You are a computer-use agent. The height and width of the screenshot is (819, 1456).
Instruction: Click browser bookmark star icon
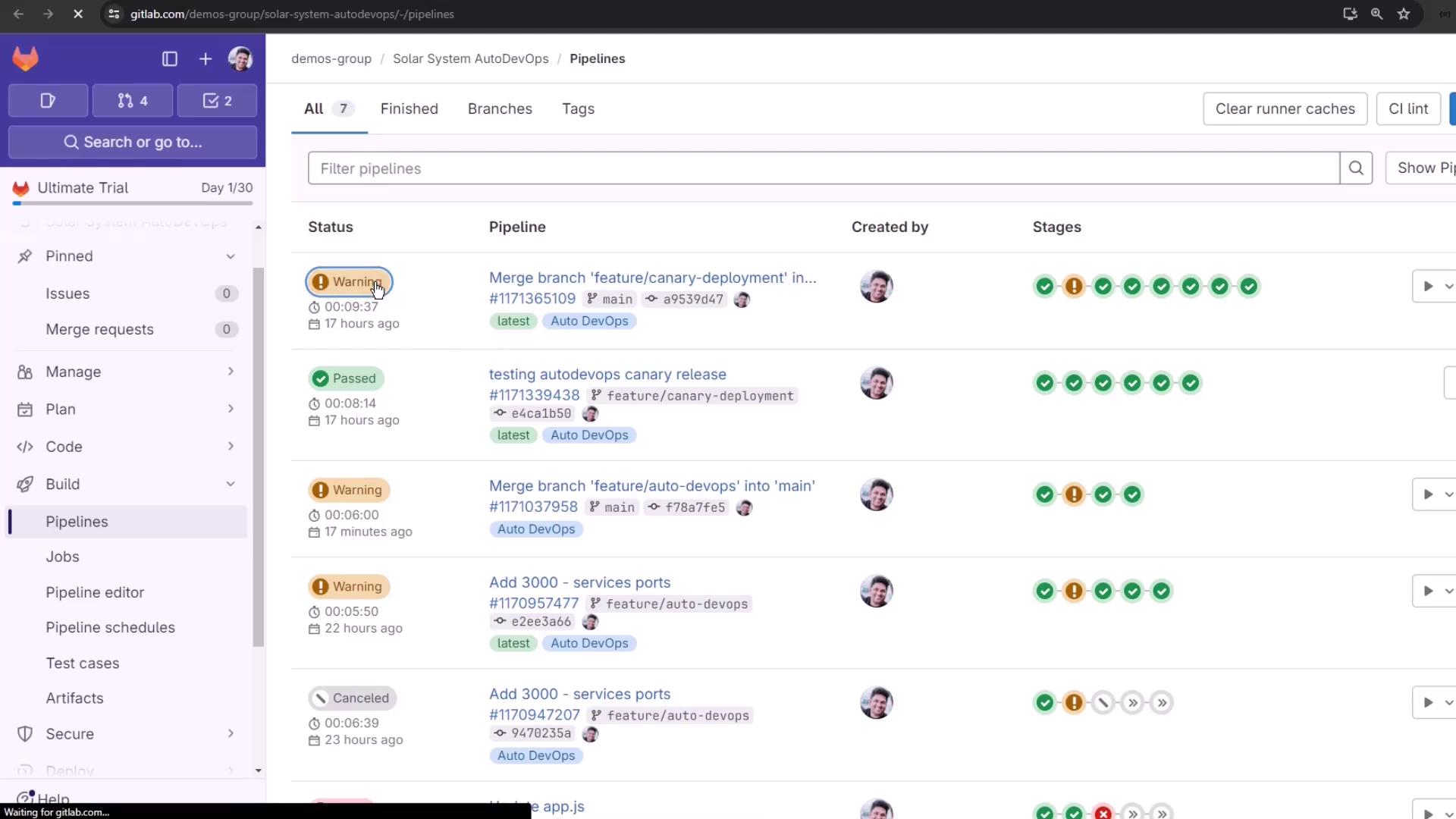(1404, 14)
